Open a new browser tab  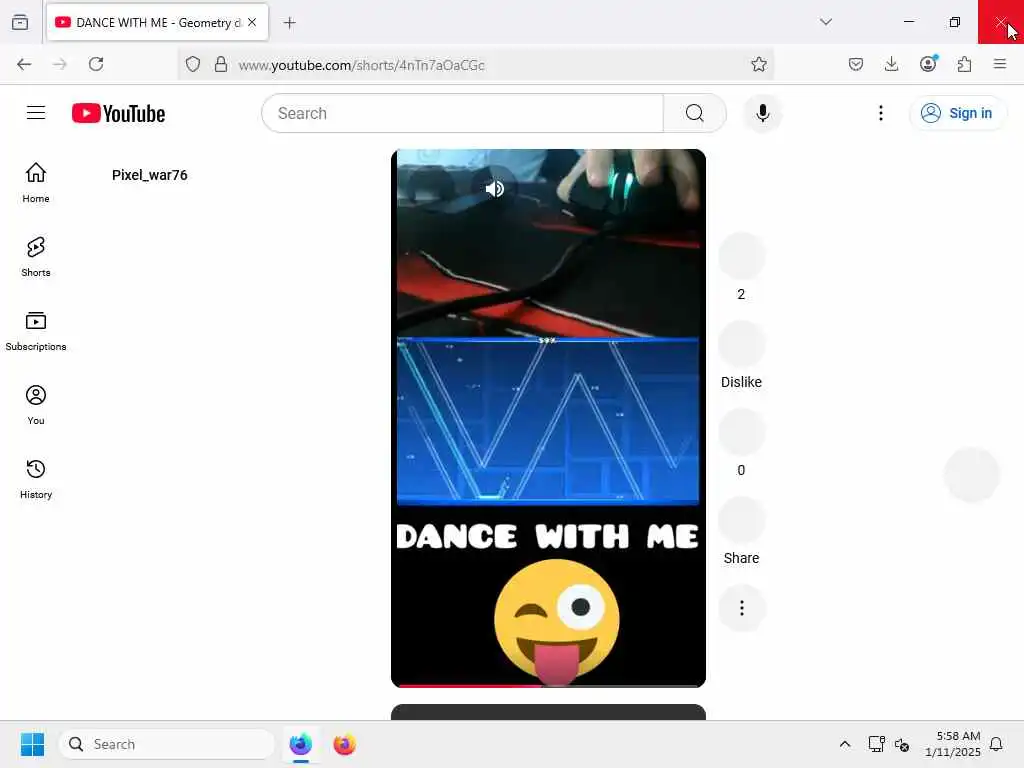pos(290,23)
